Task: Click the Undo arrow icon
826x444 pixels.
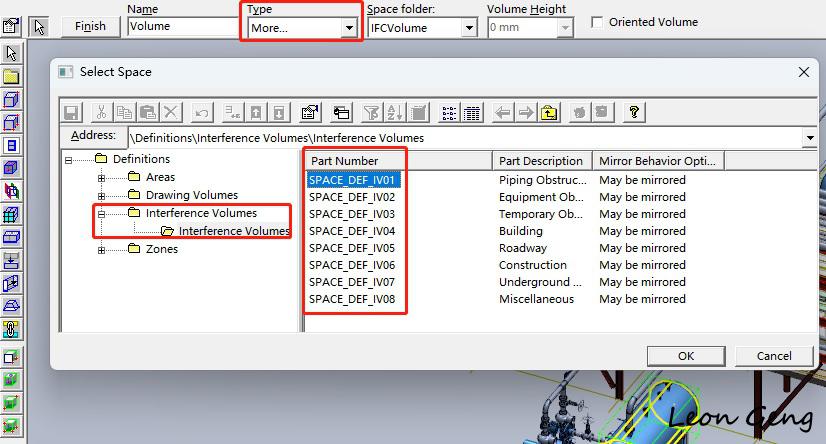Action: point(201,113)
